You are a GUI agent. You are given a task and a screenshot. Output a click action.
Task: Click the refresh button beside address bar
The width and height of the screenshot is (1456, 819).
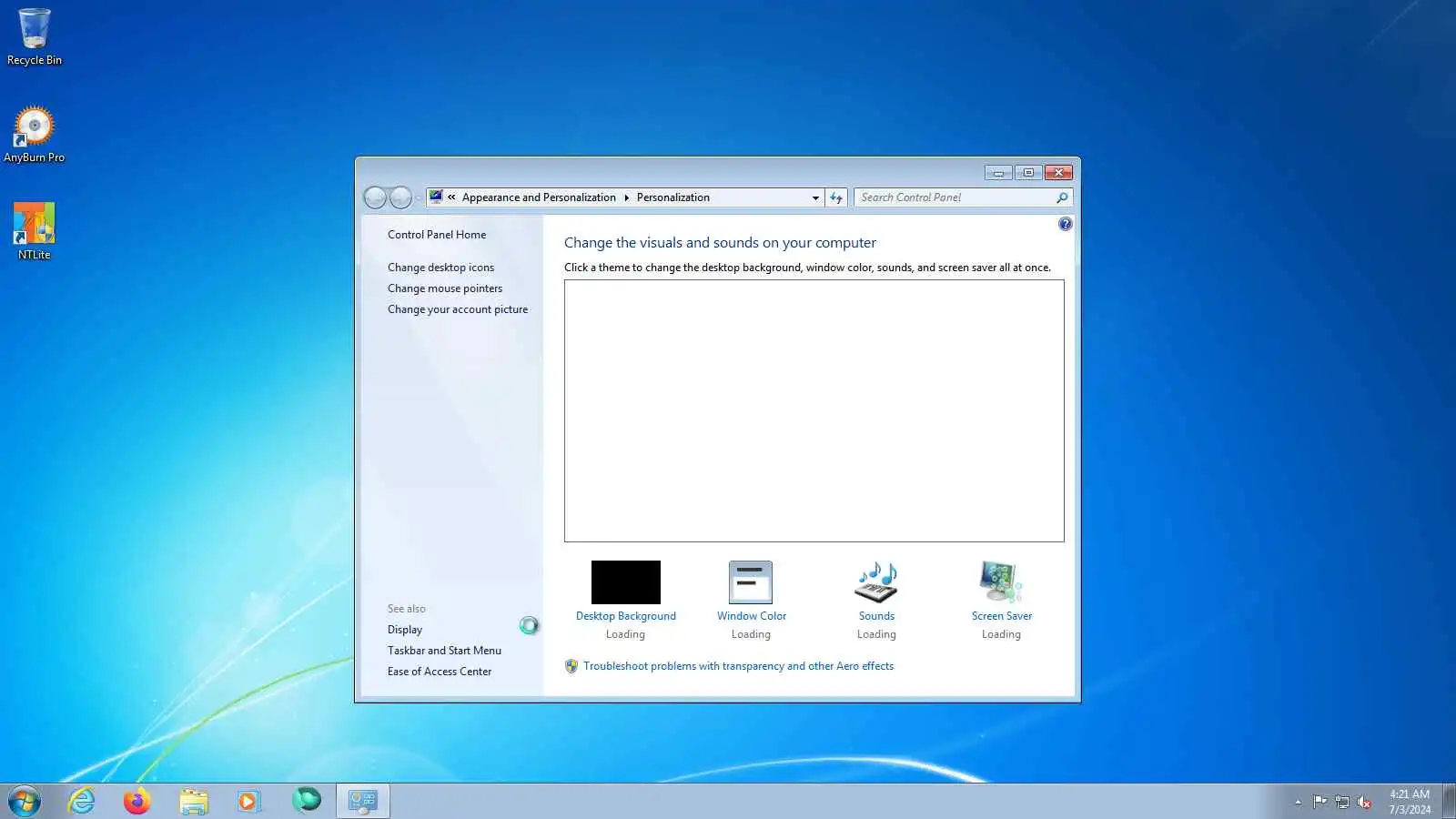point(836,197)
